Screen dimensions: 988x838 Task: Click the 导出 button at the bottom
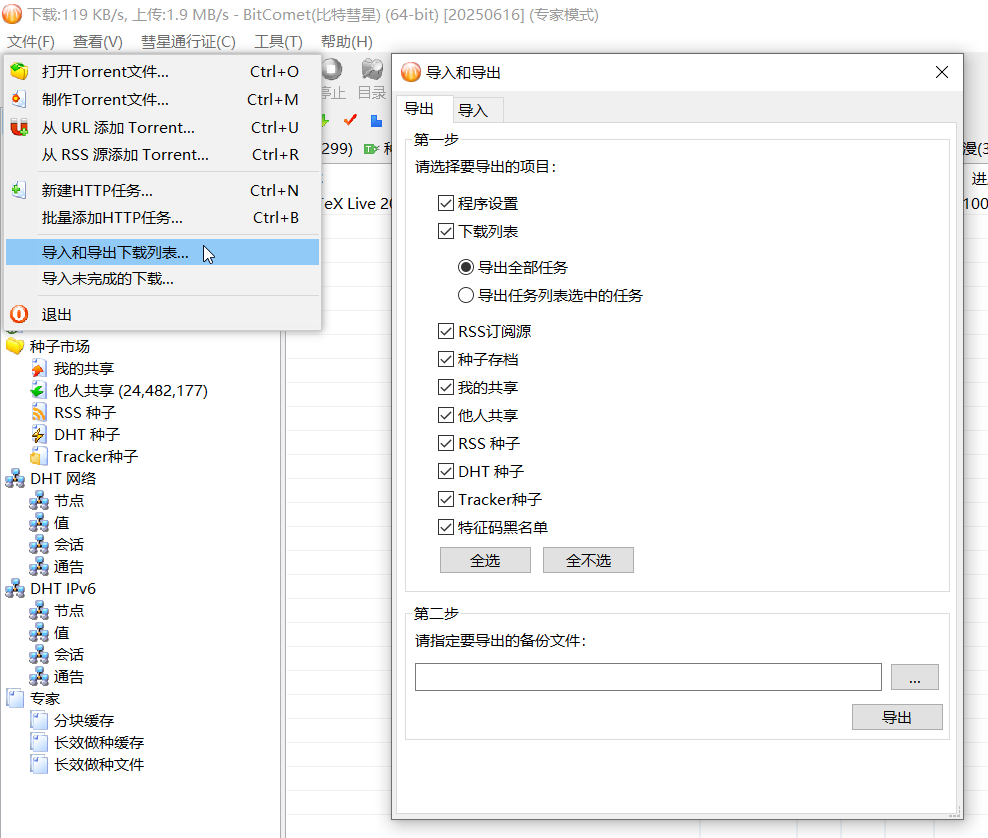tap(896, 718)
